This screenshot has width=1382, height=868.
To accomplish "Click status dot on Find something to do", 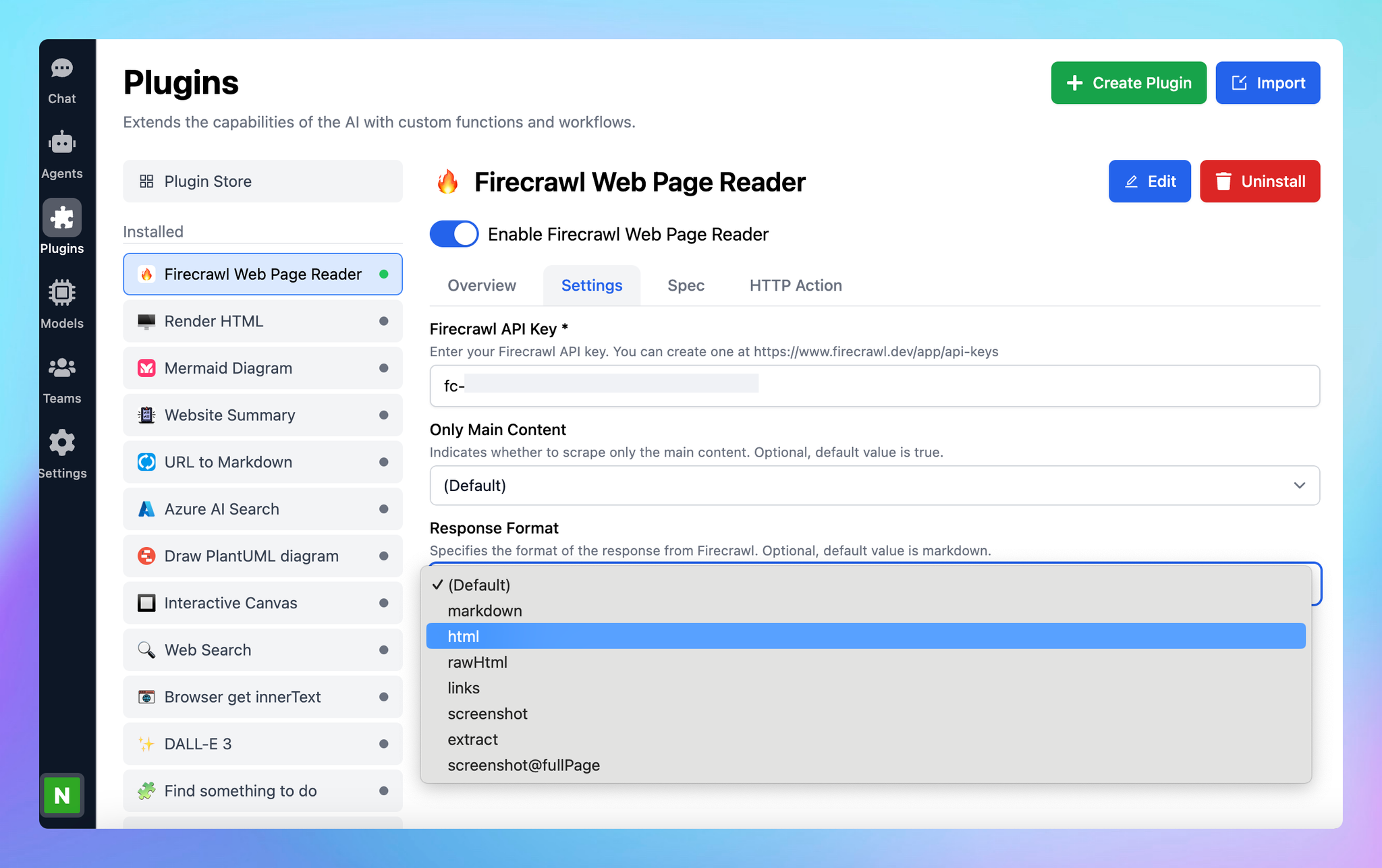I will [384, 790].
